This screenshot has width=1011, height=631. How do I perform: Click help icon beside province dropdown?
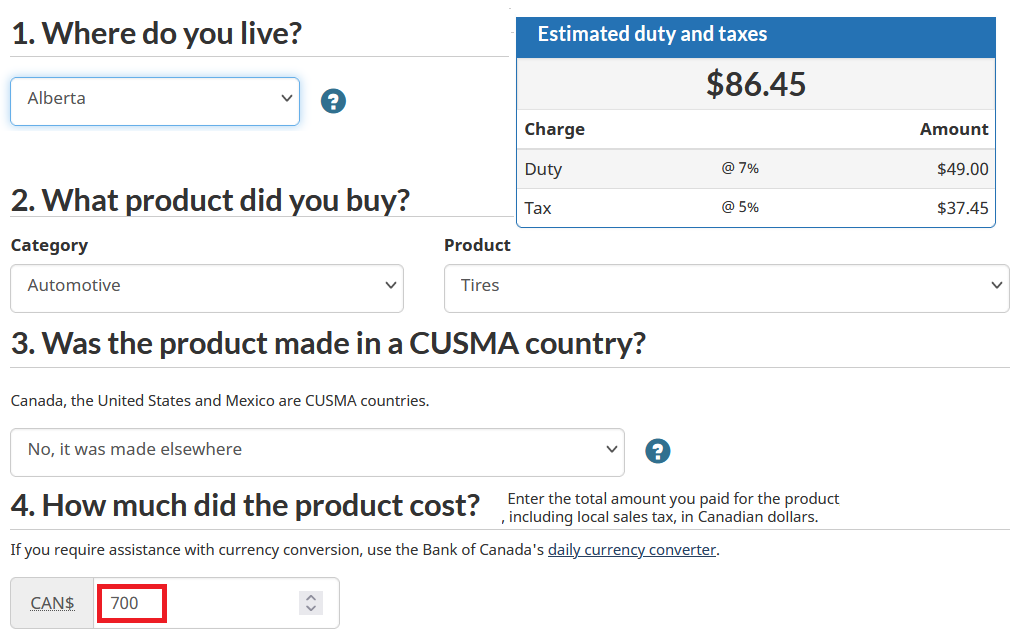[x=333, y=101]
